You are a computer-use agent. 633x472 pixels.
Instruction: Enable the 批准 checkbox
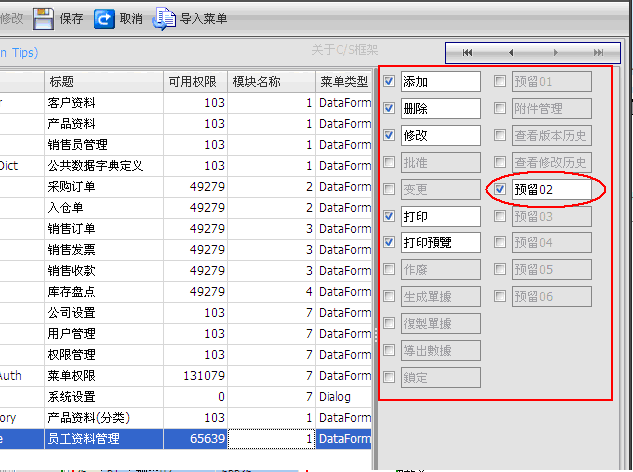(x=389, y=162)
